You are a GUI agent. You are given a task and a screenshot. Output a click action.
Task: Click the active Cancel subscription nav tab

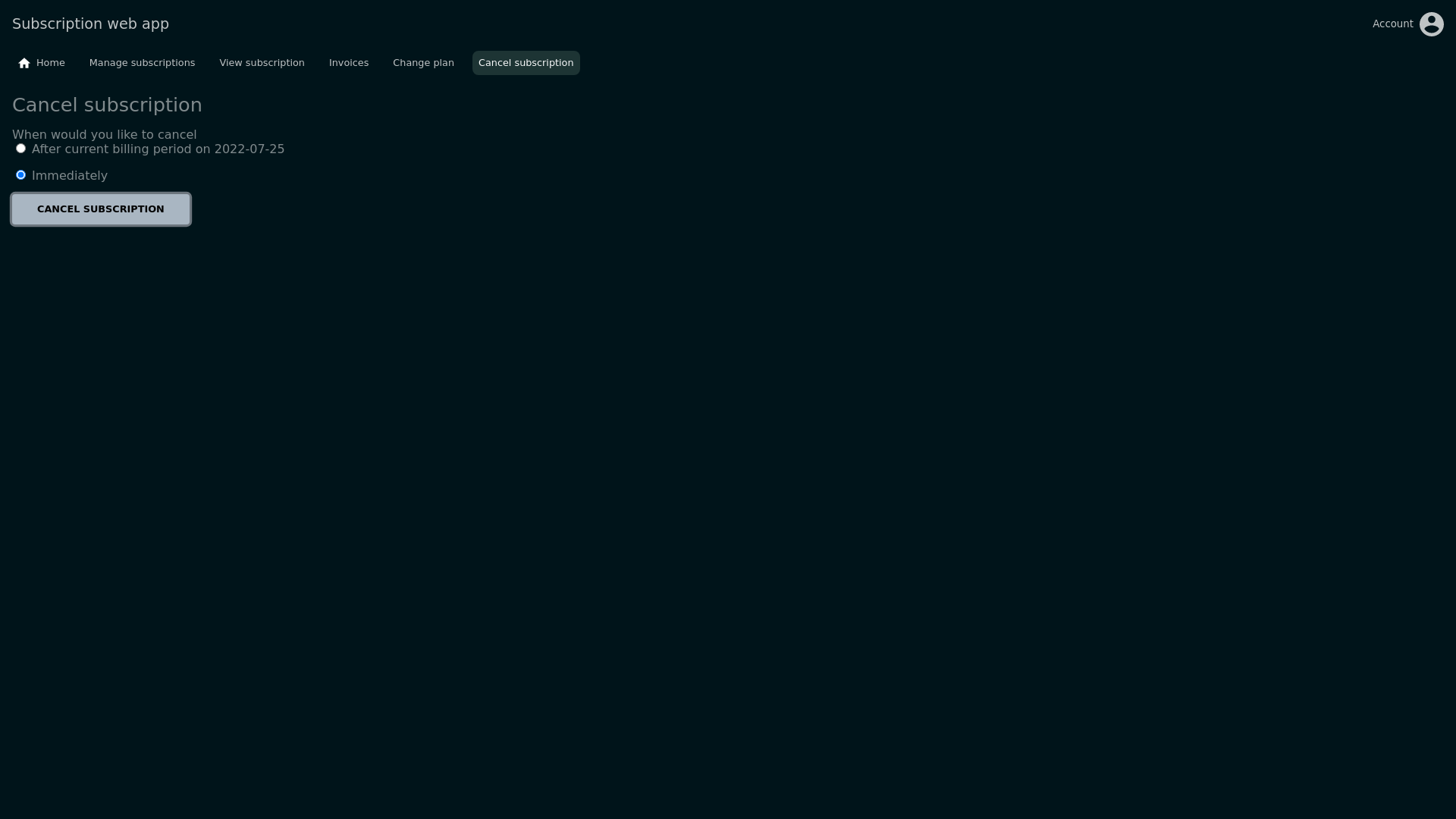(526, 63)
